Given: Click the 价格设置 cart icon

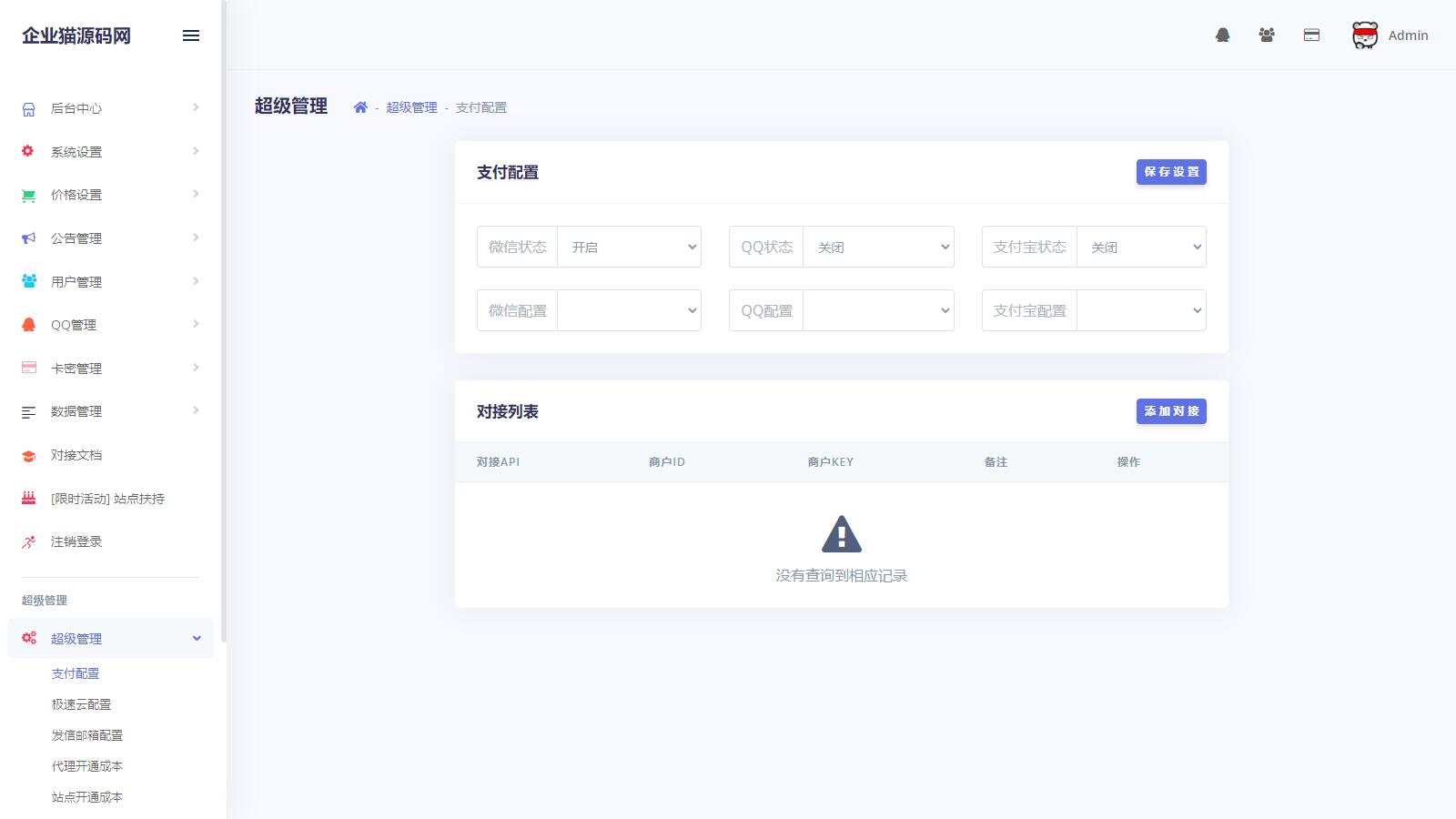Looking at the screenshot, I should pos(29,195).
